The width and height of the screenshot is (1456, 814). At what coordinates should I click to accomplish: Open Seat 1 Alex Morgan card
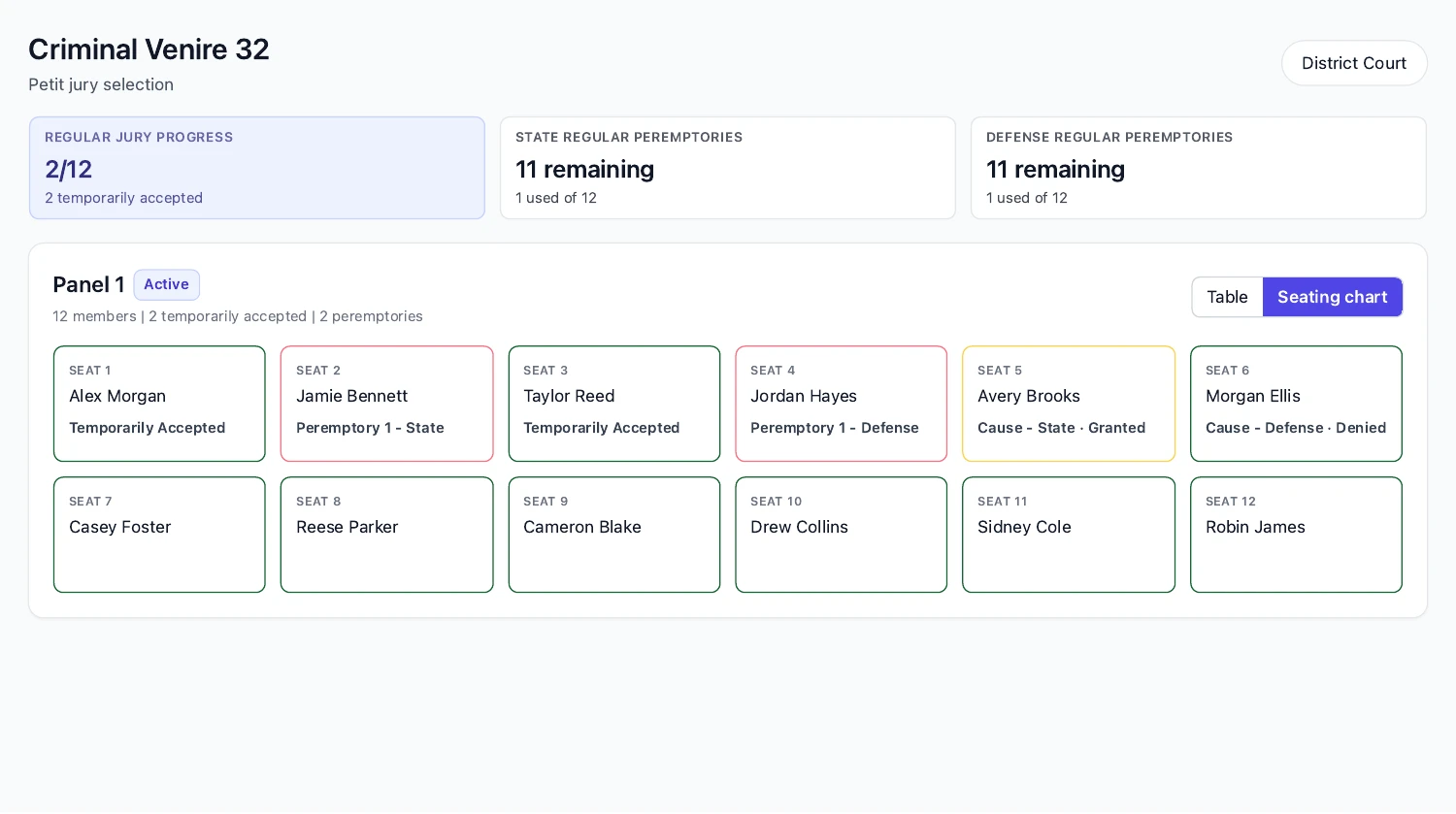point(159,404)
